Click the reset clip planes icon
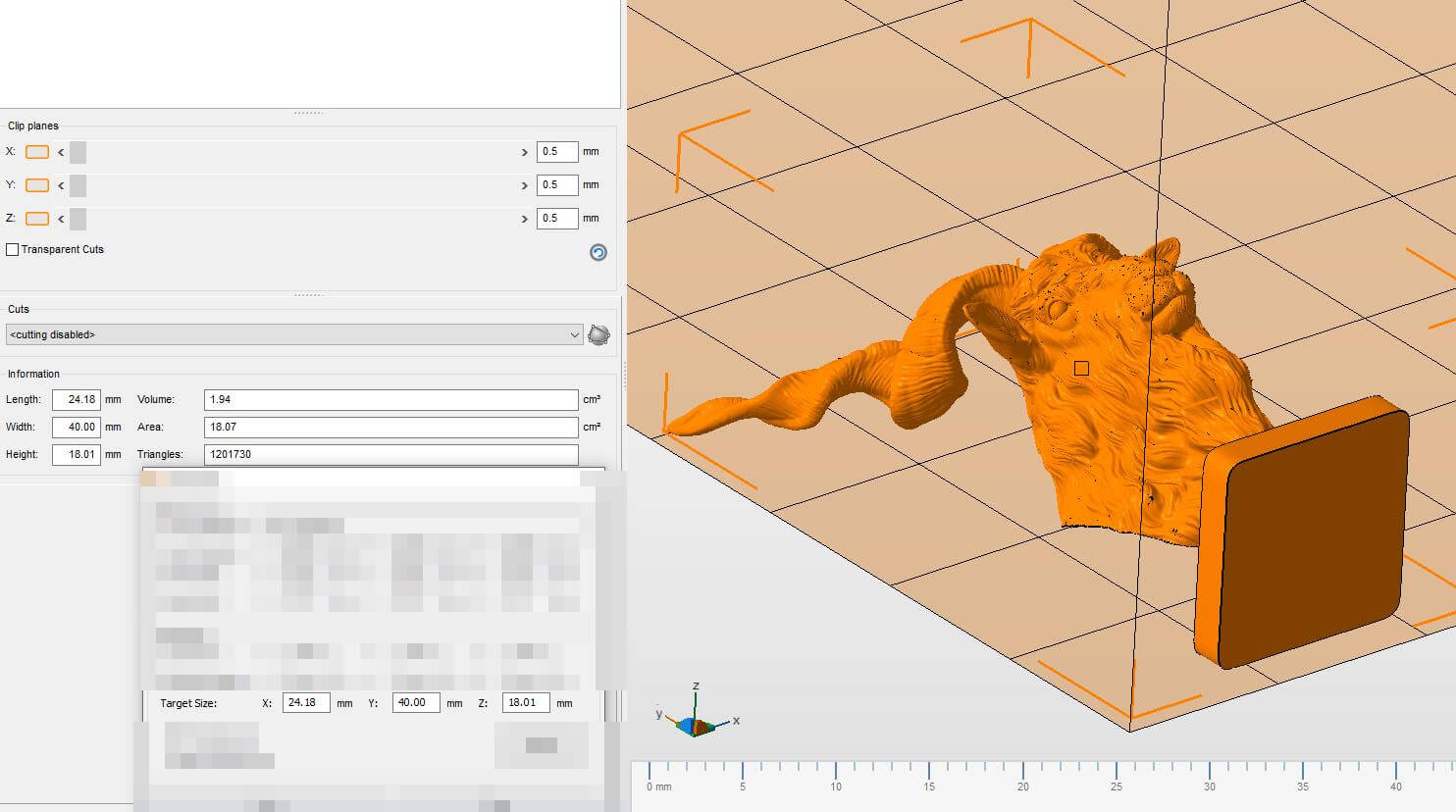Image resolution: width=1456 pixels, height=812 pixels. click(598, 253)
